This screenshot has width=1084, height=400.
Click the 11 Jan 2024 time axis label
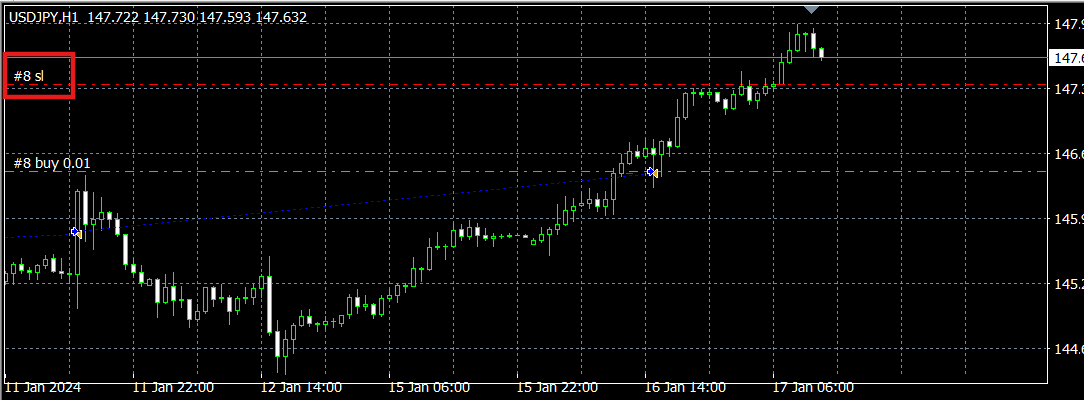(x=43, y=387)
